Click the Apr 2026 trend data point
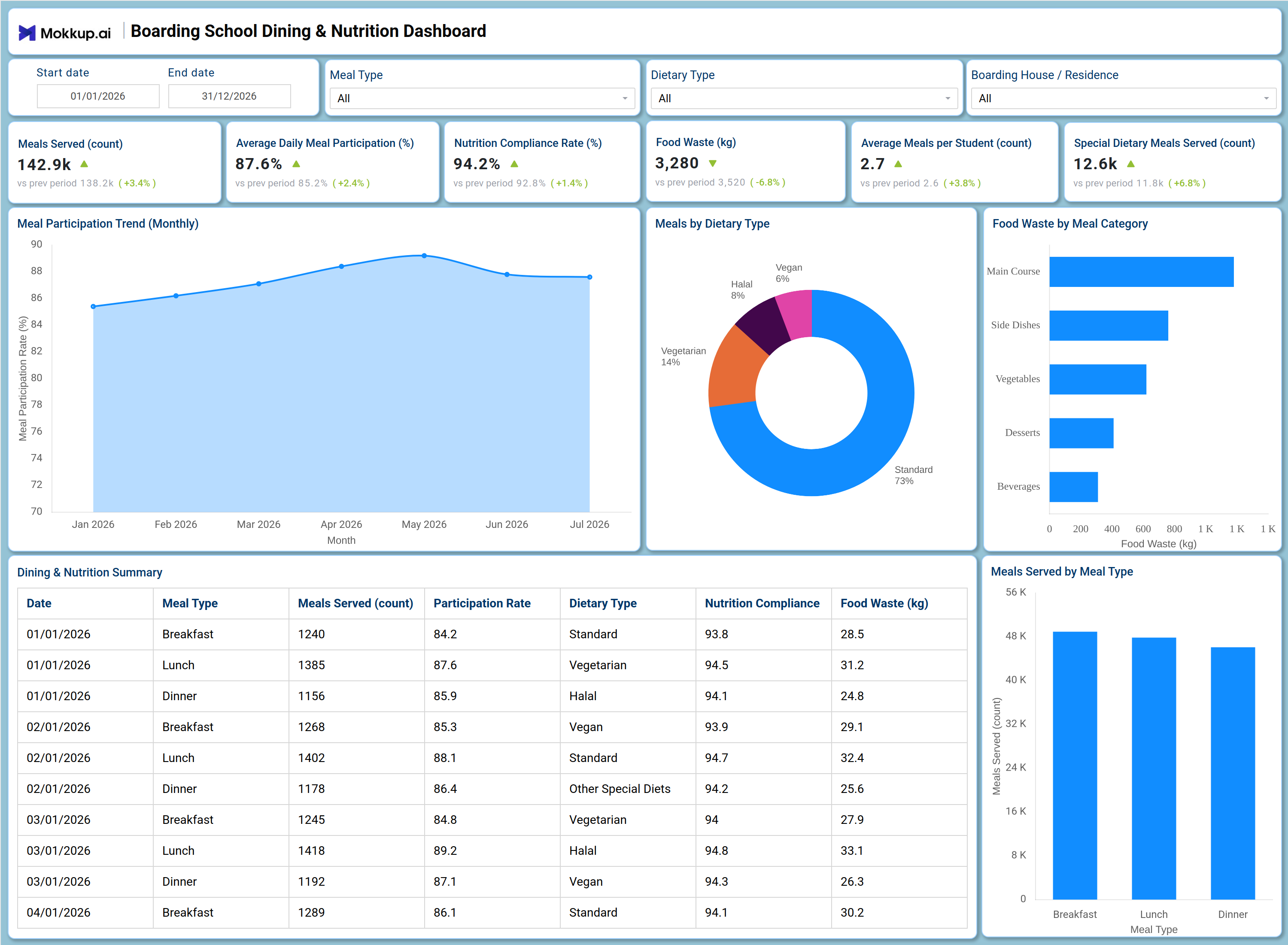 tap(341, 267)
